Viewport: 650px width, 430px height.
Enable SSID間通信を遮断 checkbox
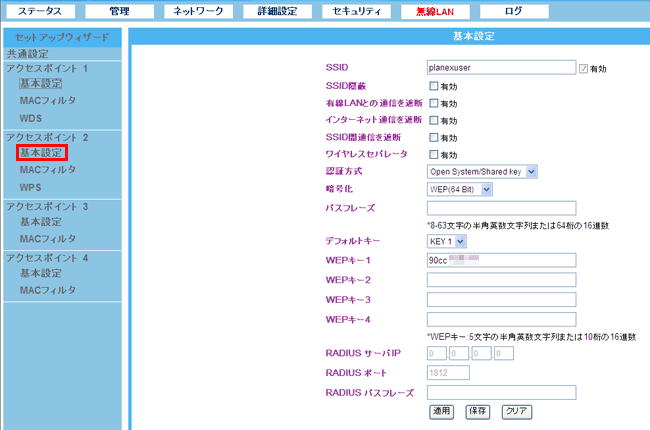(434, 137)
